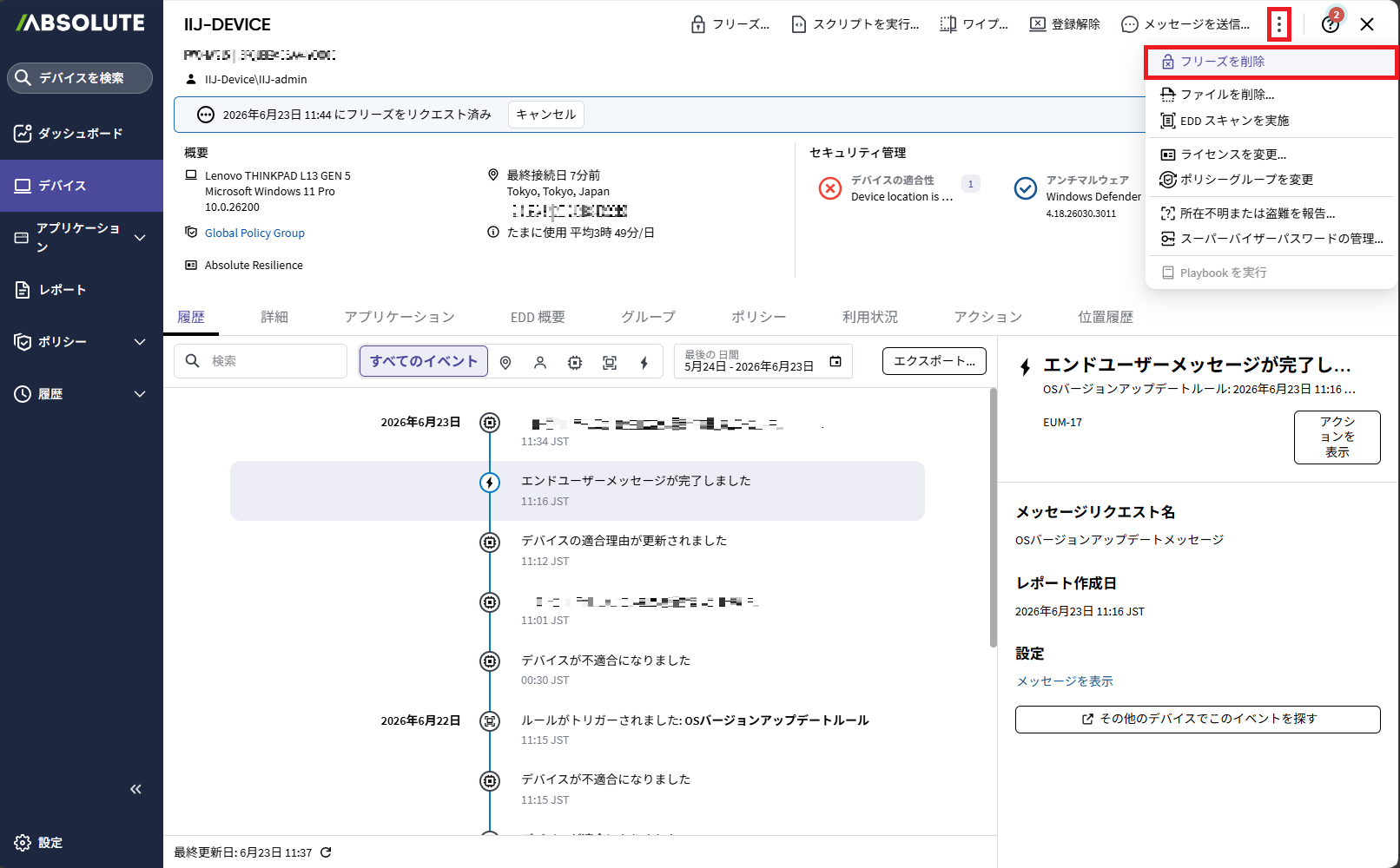1400x868 pixels.
Task: Open the help icon with notification badge
Action: [x=1331, y=24]
